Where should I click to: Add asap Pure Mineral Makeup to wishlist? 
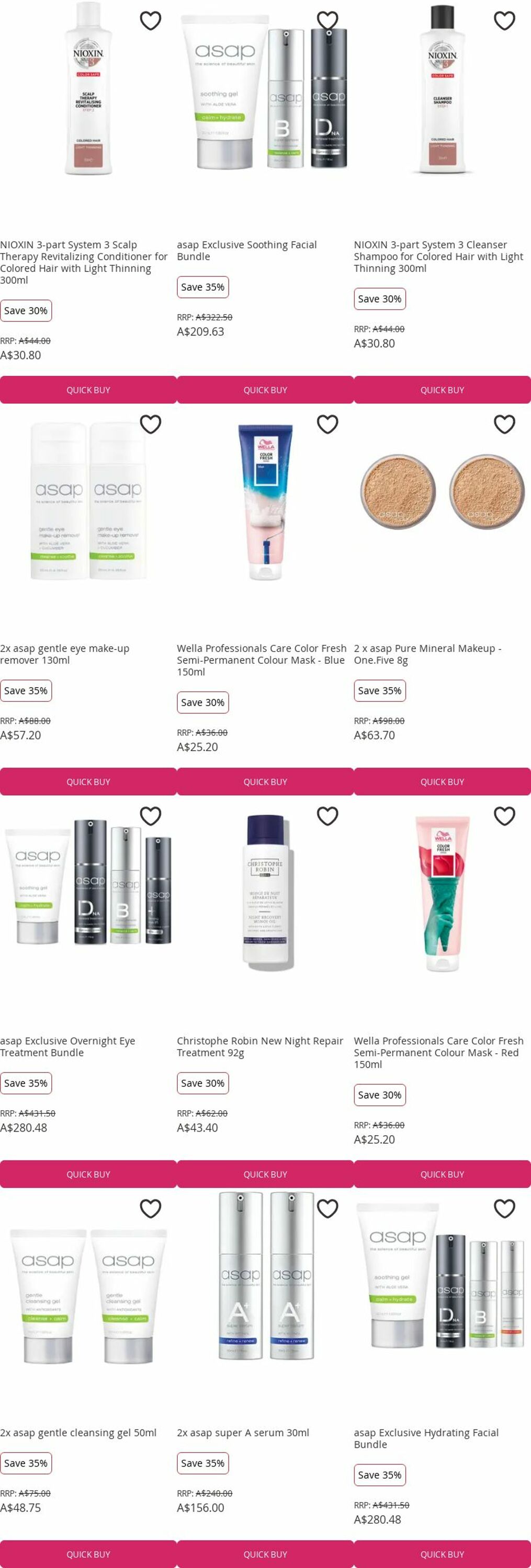click(504, 424)
